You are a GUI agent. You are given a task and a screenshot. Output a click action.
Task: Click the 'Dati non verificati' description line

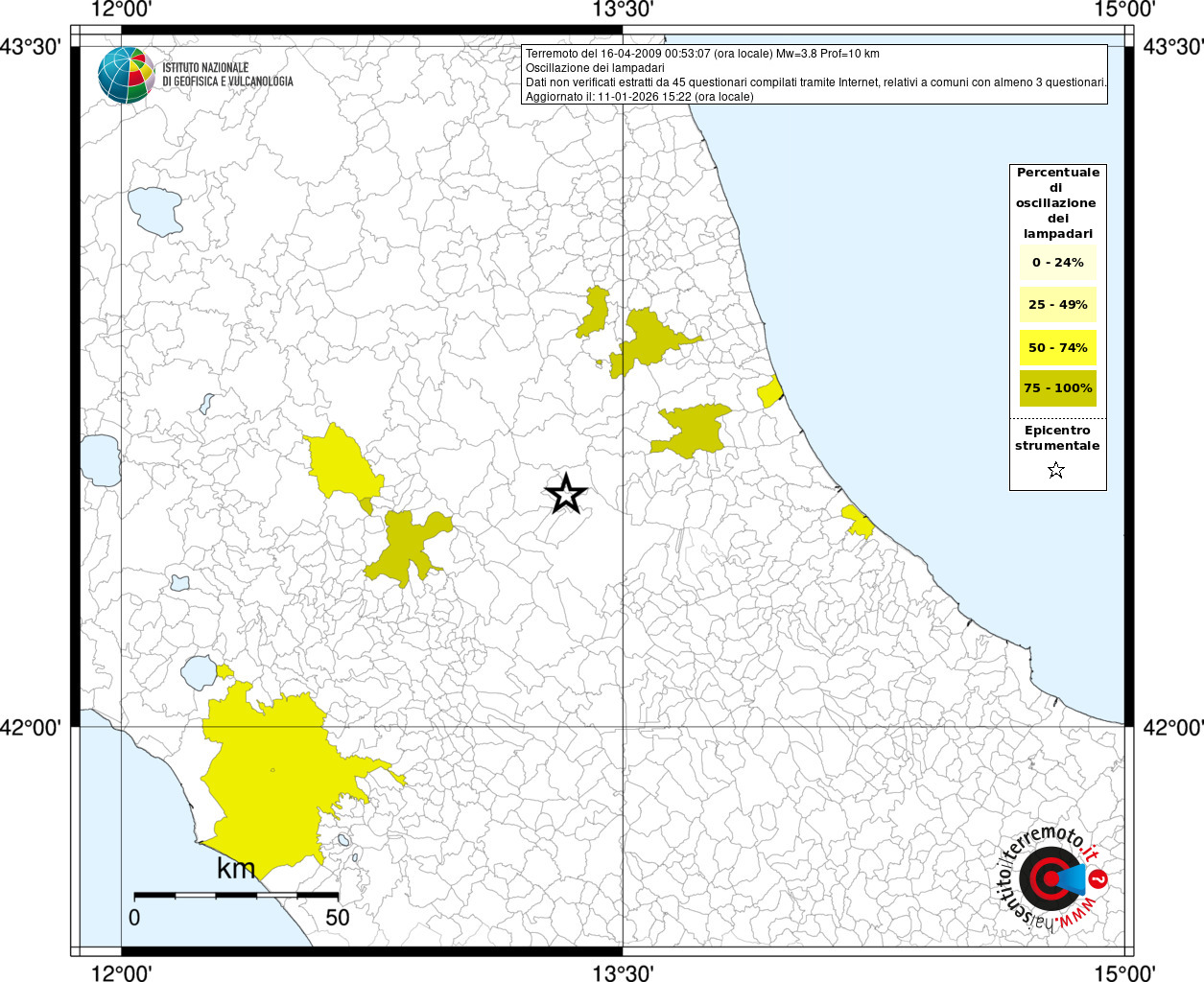[816, 82]
